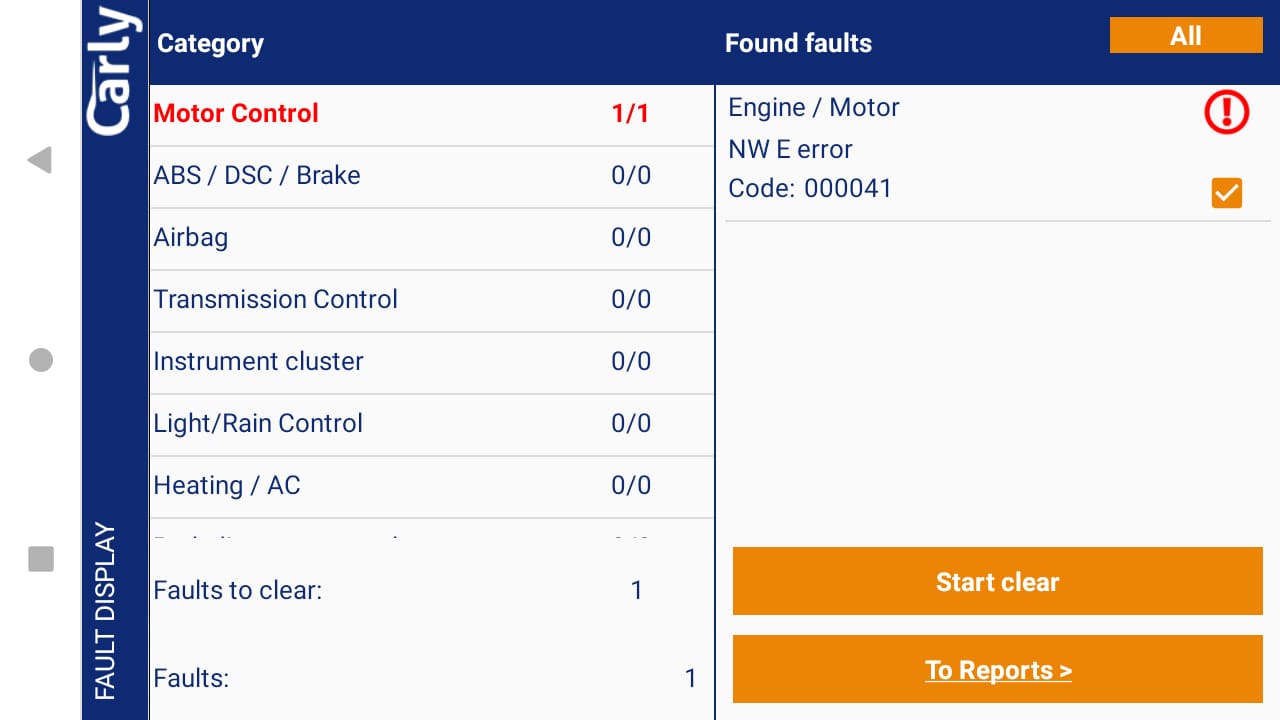Toggle the All faults filter button
Viewport: 1280px width, 720px height.
point(1186,36)
